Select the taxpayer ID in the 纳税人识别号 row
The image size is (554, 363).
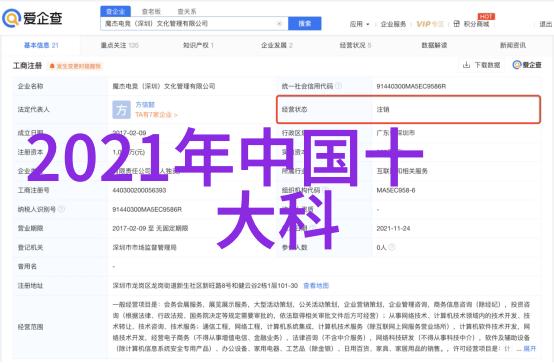click(147, 209)
